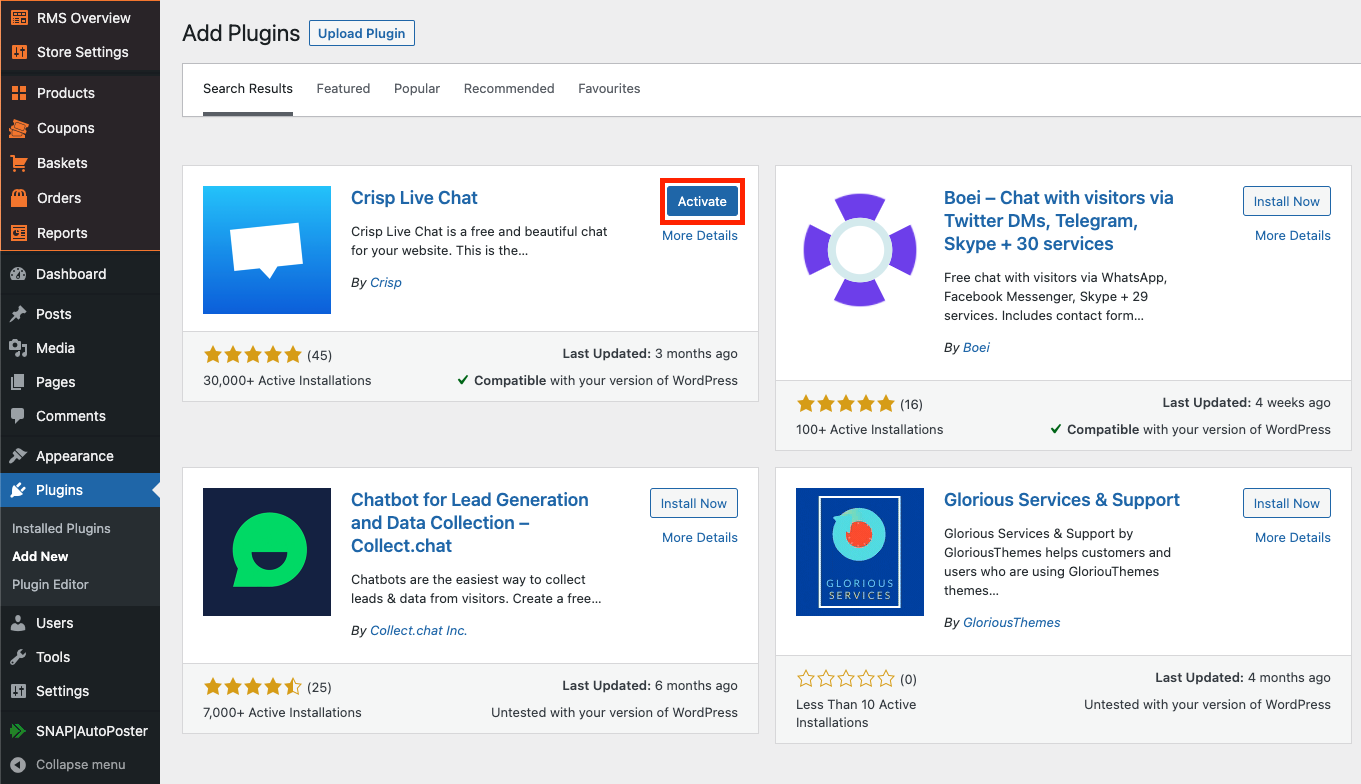This screenshot has height=784, width=1361.
Task: Switch to the Search Results tab
Action: tap(248, 88)
